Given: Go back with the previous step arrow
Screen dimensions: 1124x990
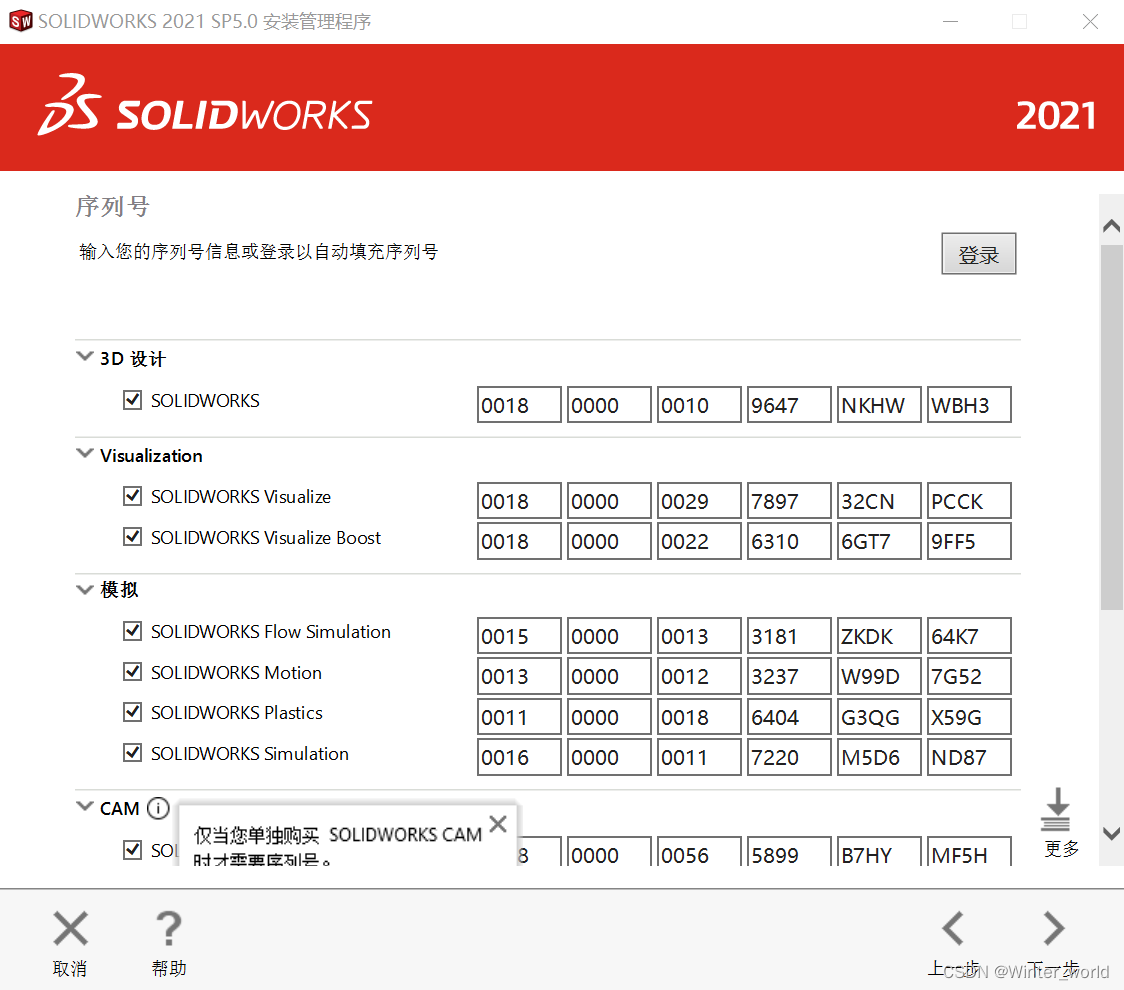Looking at the screenshot, I should 953,929.
